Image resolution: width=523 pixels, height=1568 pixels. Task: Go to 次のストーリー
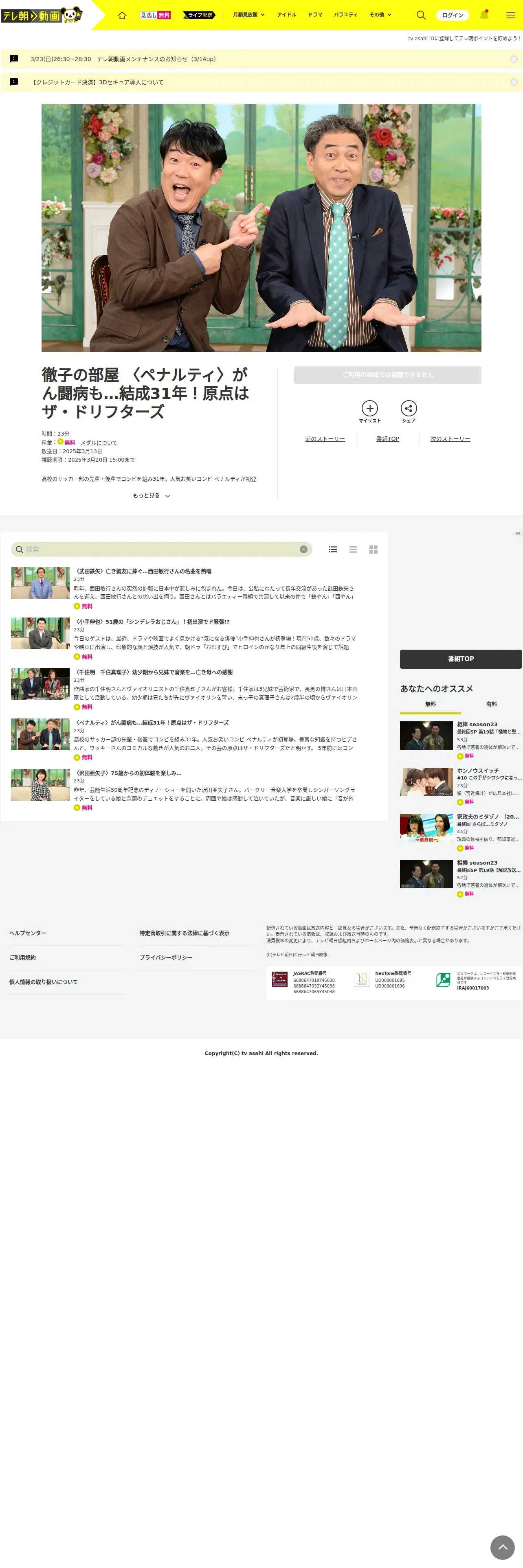450,439
